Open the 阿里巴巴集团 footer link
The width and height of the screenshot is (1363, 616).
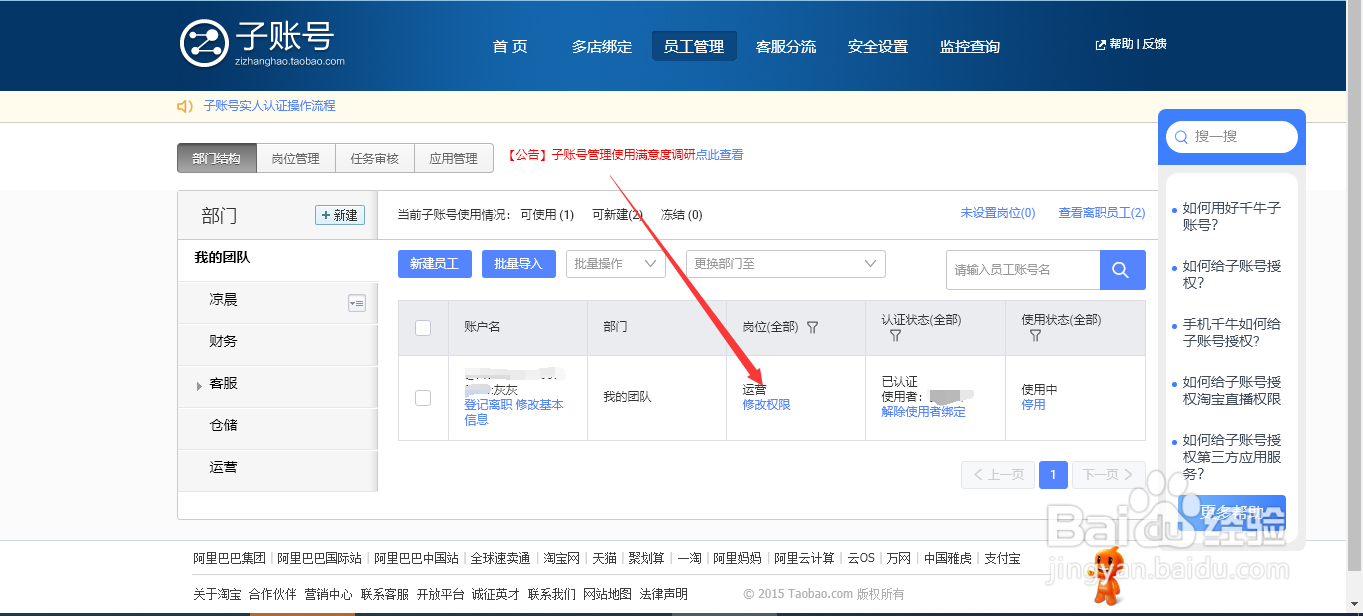pos(229,558)
